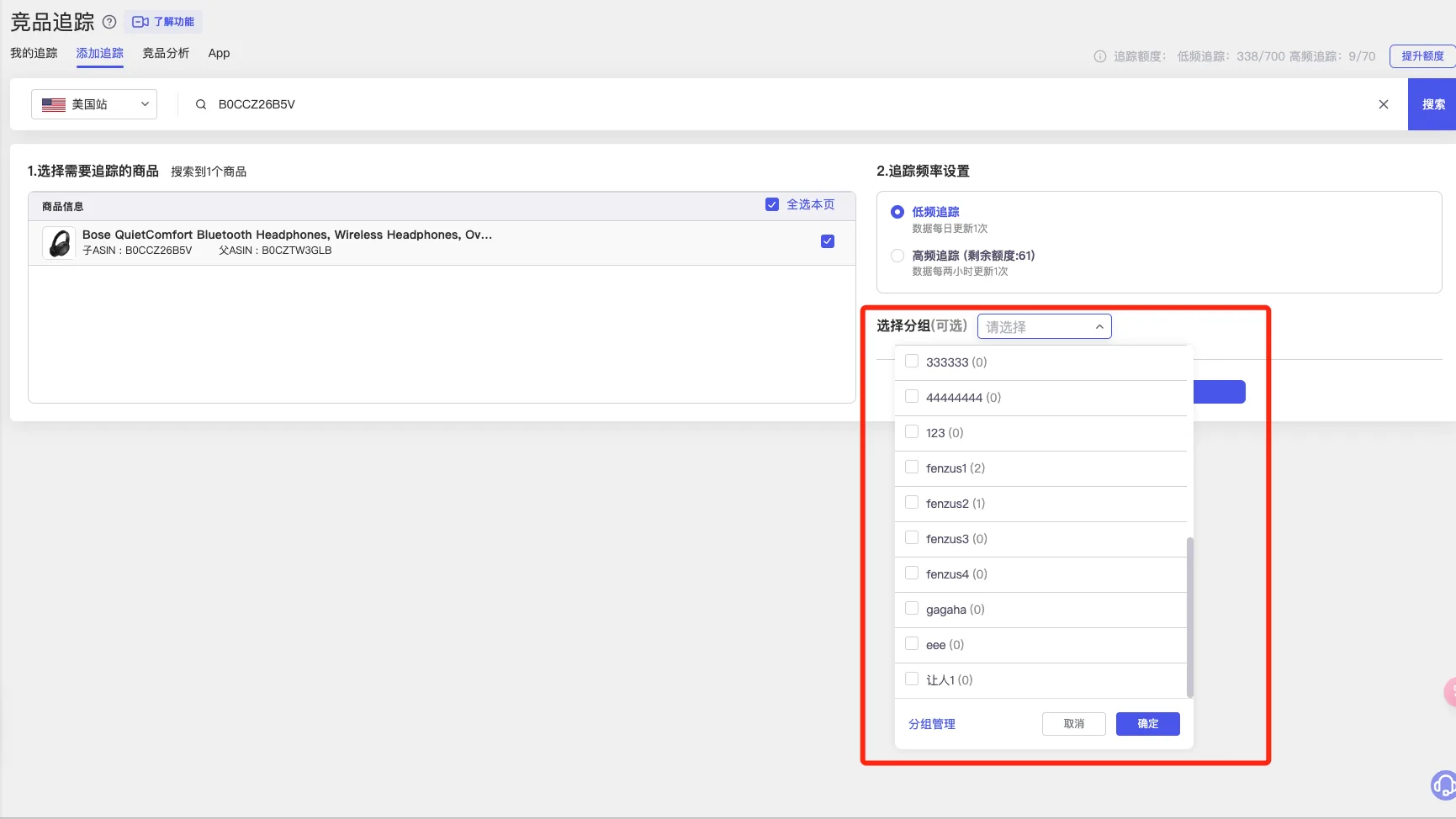Click the 提升额度 button
Image resolution: width=1456 pixels, height=819 pixels.
click(x=1422, y=56)
